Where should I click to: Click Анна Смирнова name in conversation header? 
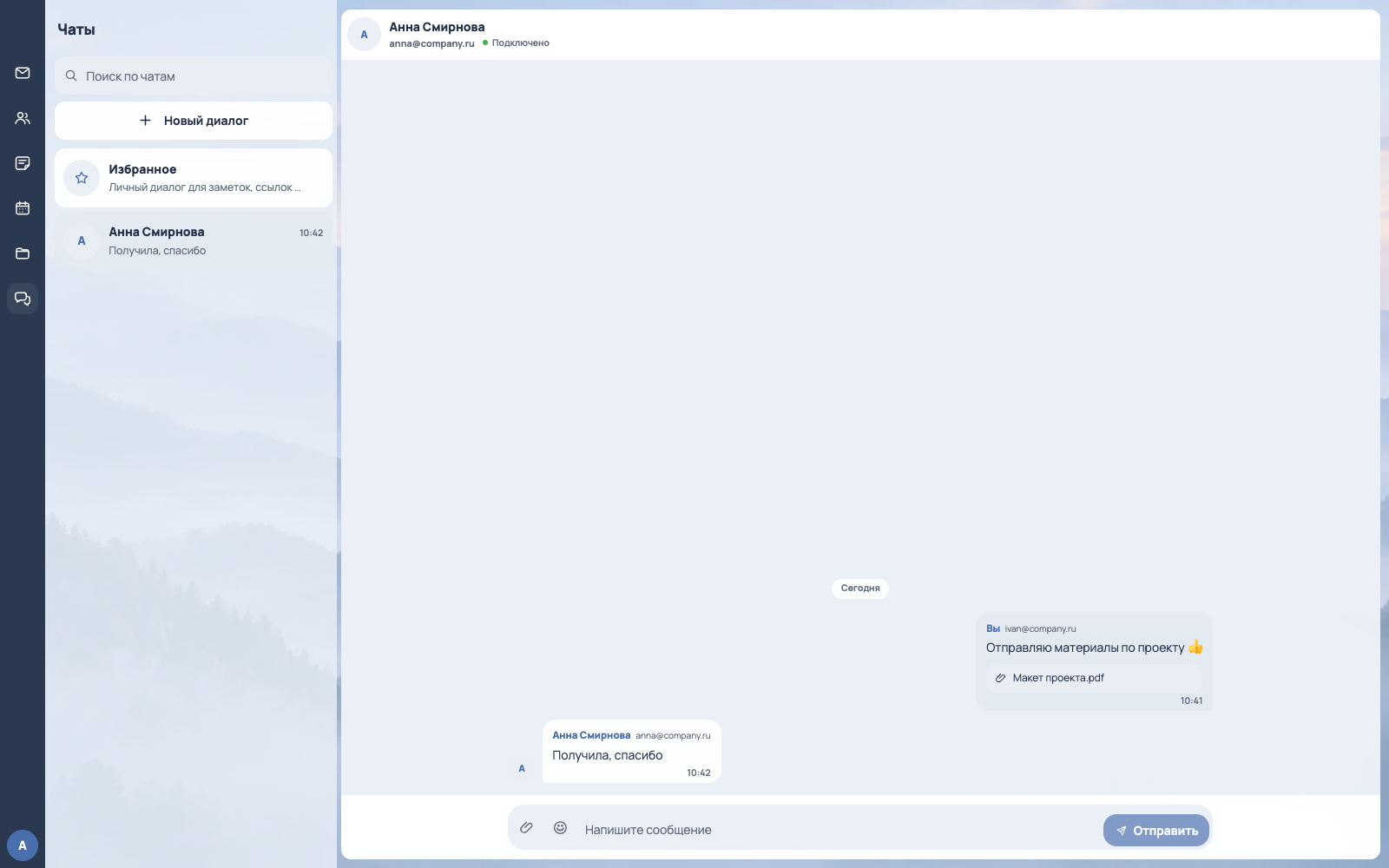point(437,27)
